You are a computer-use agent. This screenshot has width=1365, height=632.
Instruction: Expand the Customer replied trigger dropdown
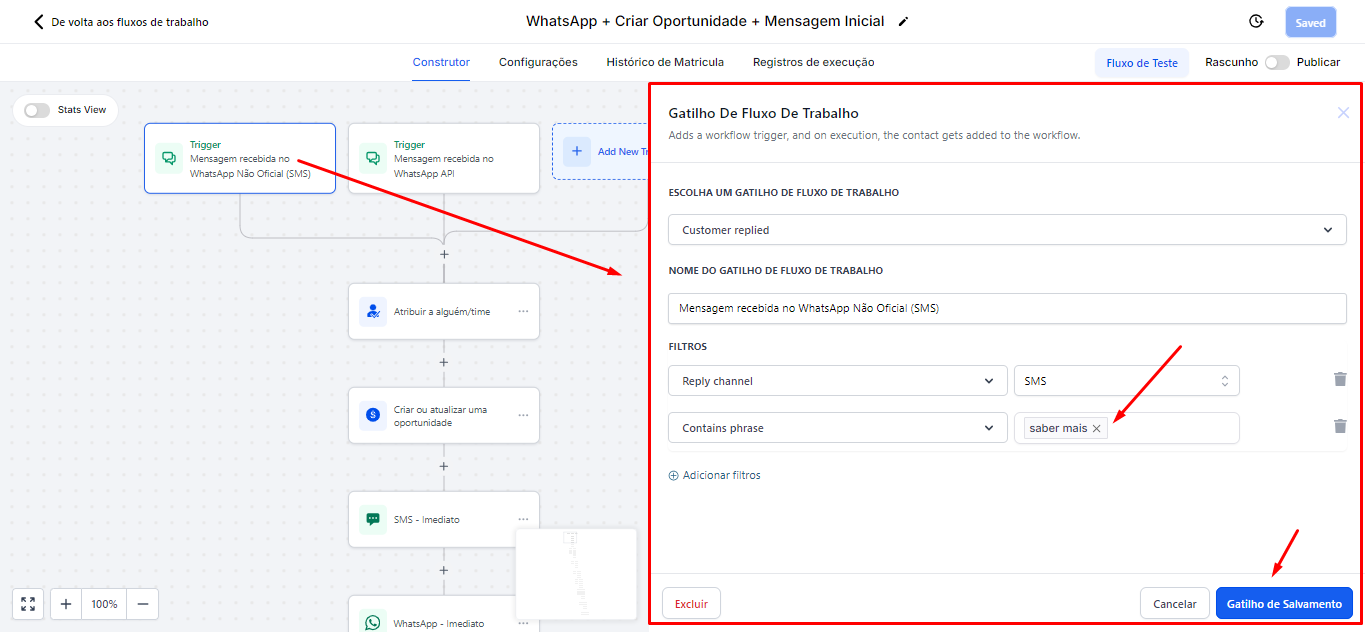[x=1007, y=230]
